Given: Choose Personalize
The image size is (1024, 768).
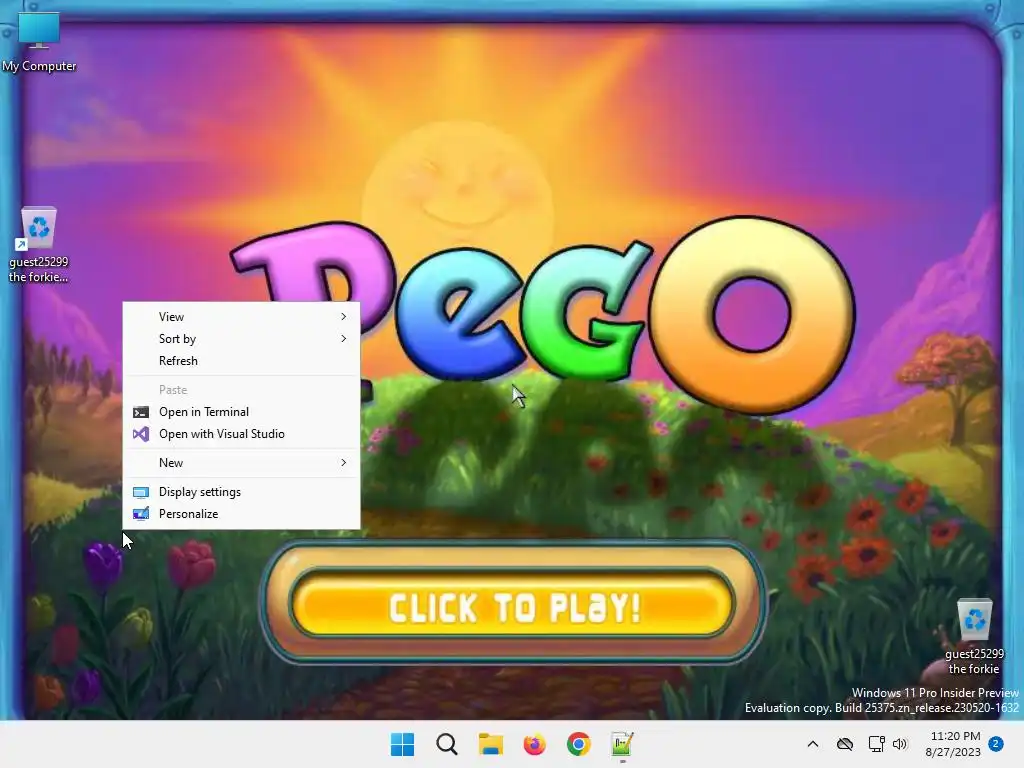Looking at the screenshot, I should click(x=242, y=514).
